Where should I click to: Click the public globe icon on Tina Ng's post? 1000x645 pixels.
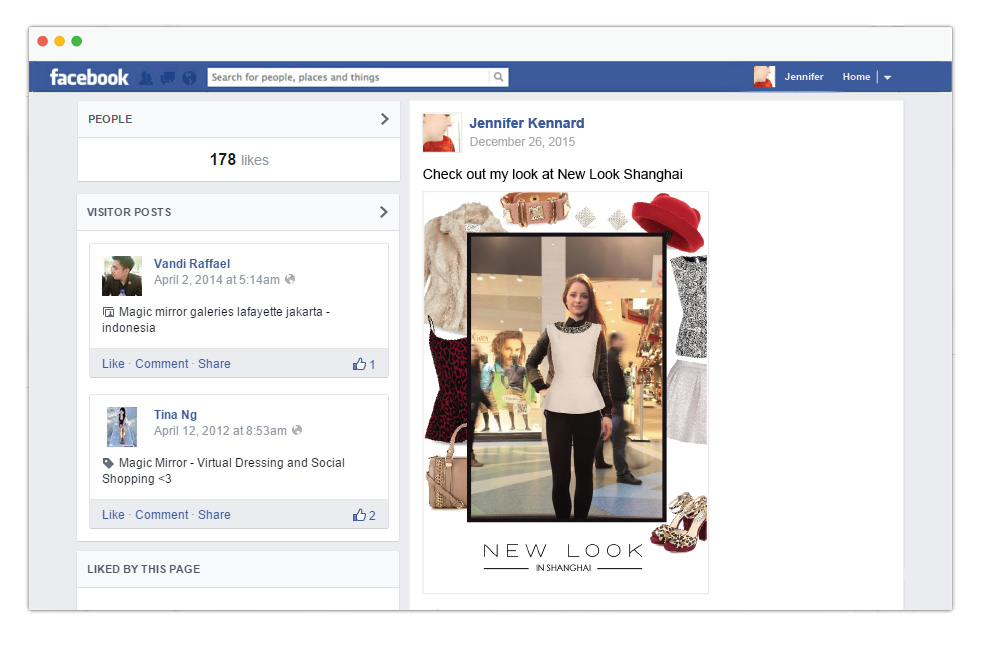[297, 431]
